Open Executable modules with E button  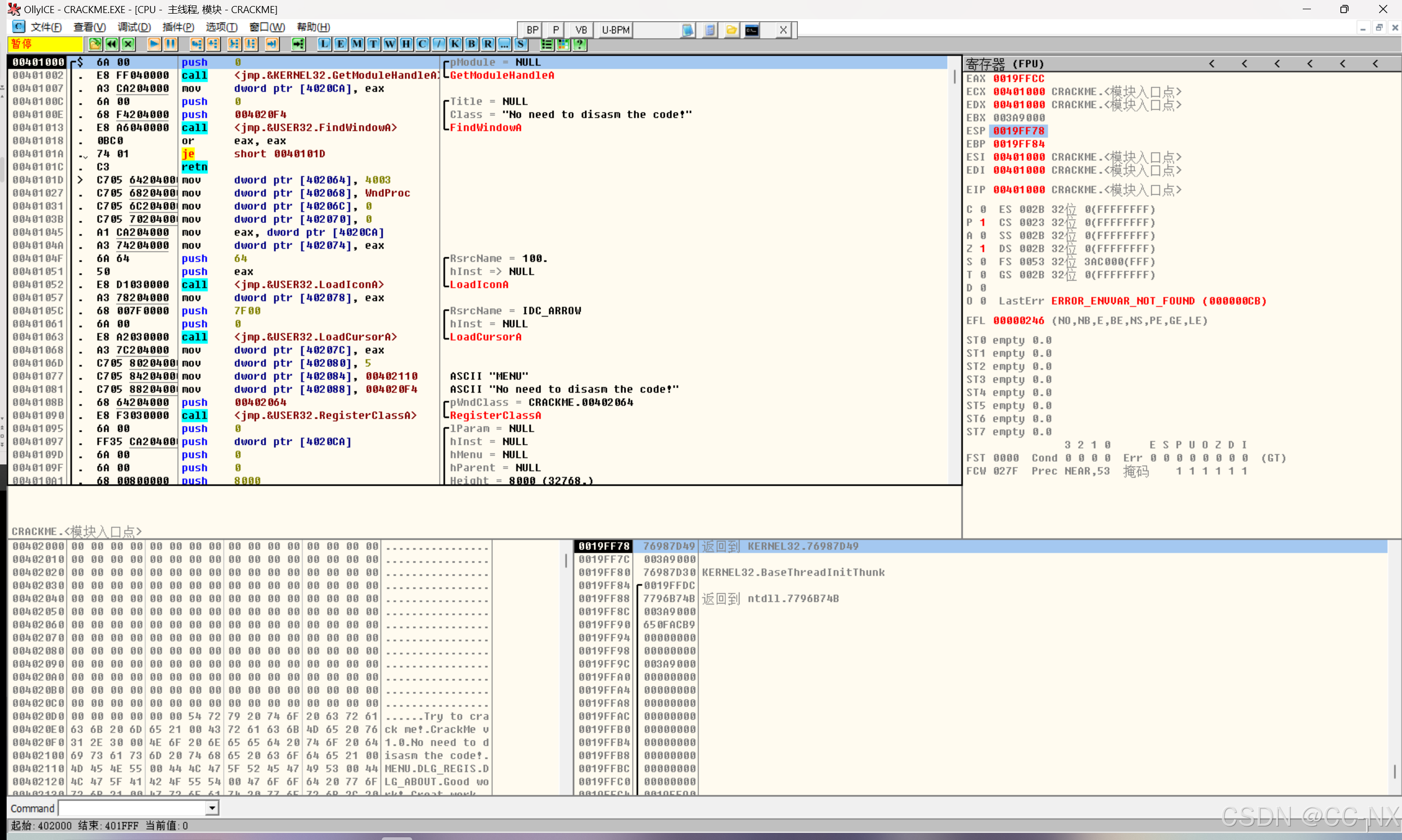[x=341, y=44]
